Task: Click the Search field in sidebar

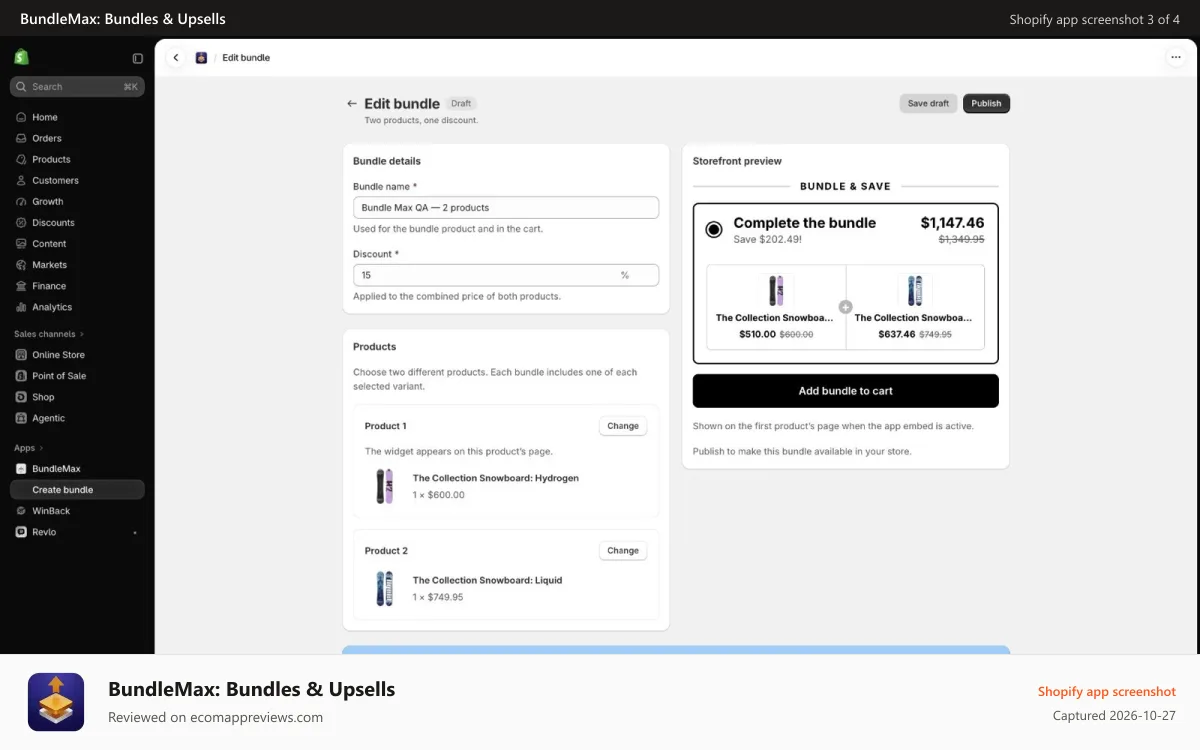Action: [77, 87]
